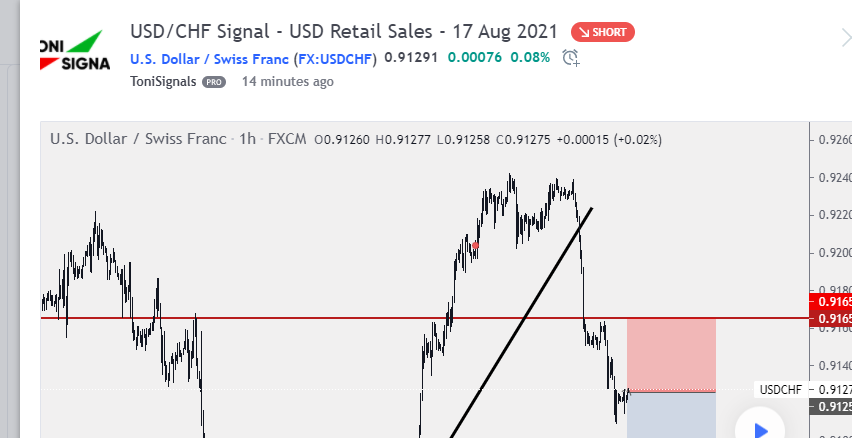Viewport: 852px width, 438px height.
Task: Click the chart legend 1h FXCM text
Action: tap(270, 139)
